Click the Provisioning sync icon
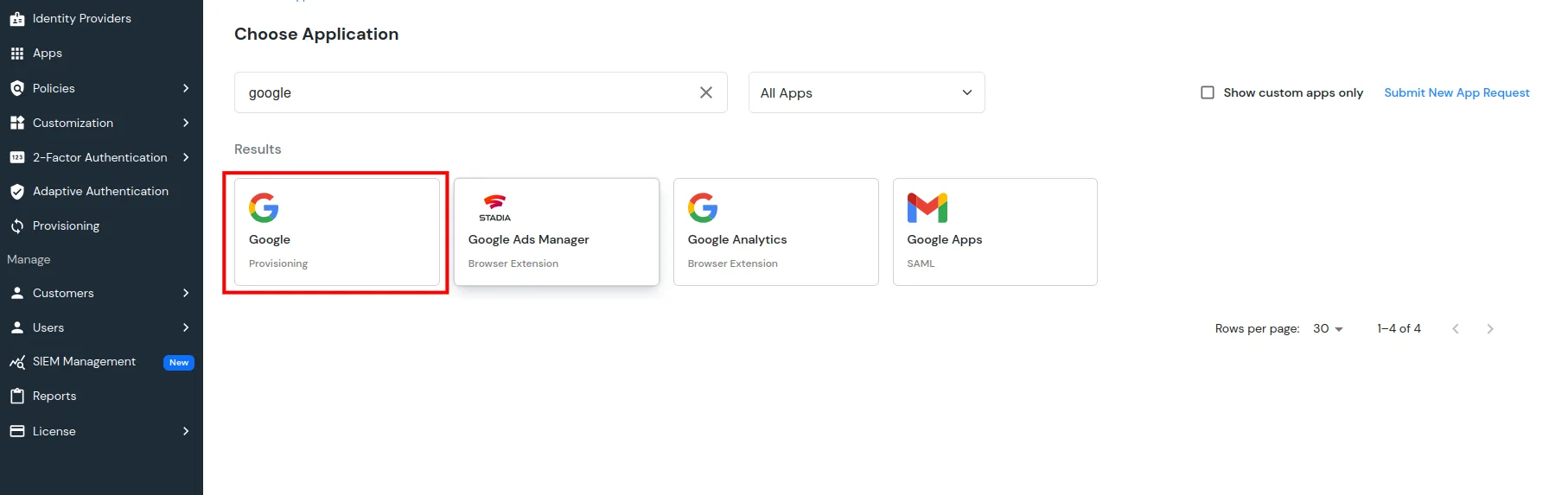Image resolution: width=1568 pixels, height=495 pixels. point(17,226)
